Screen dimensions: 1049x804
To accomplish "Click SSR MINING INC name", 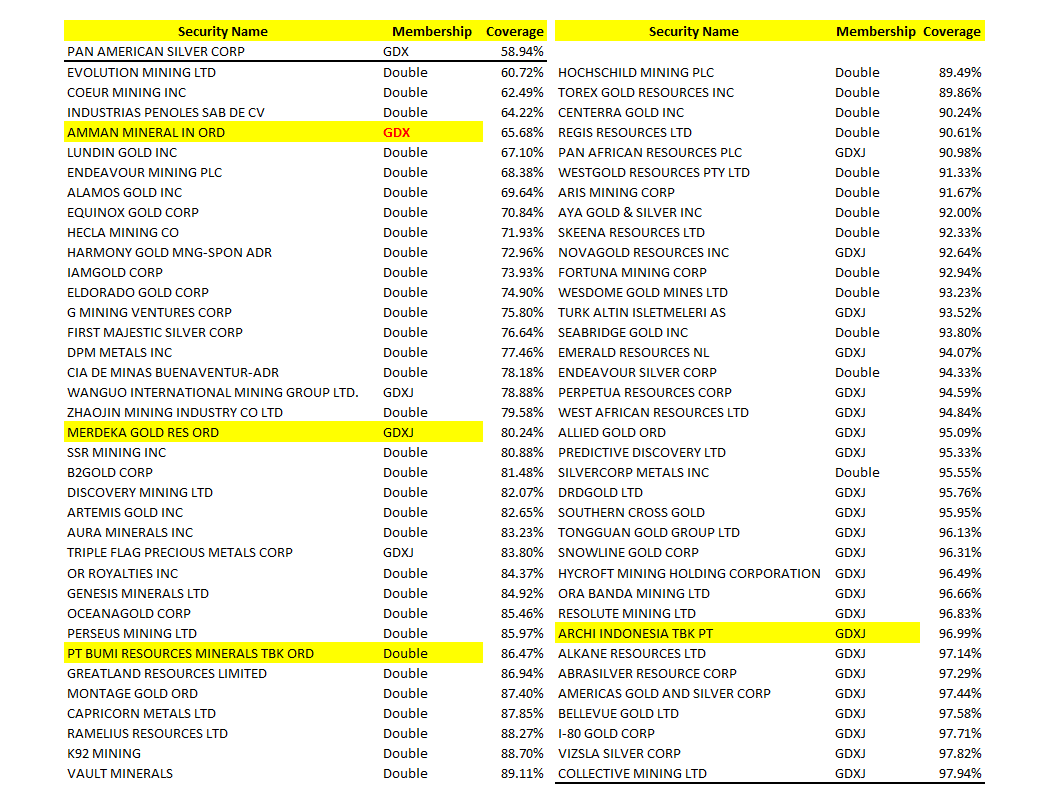I will [x=116, y=453].
